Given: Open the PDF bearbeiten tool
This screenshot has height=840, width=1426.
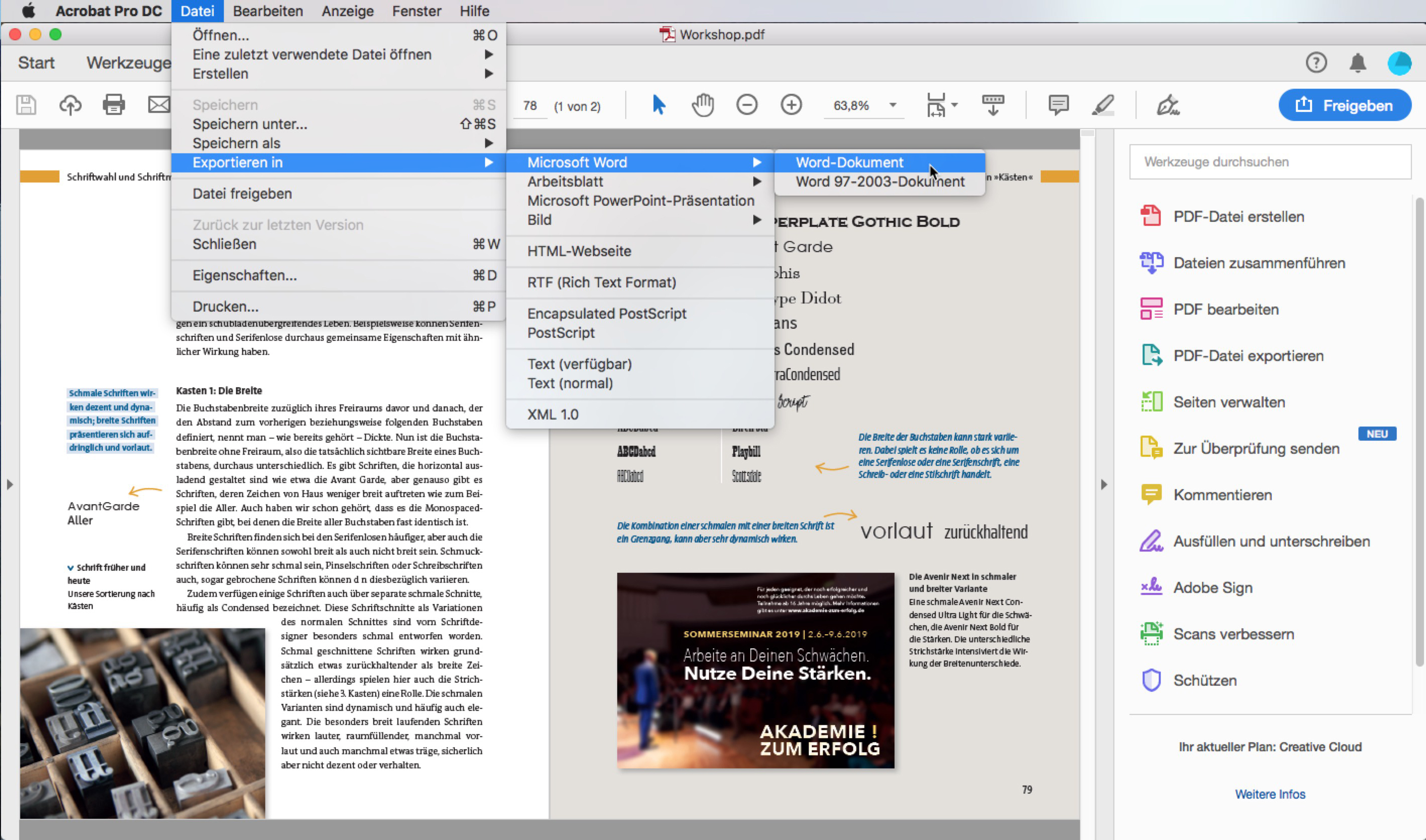Looking at the screenshot, I should click(1226, 309).
